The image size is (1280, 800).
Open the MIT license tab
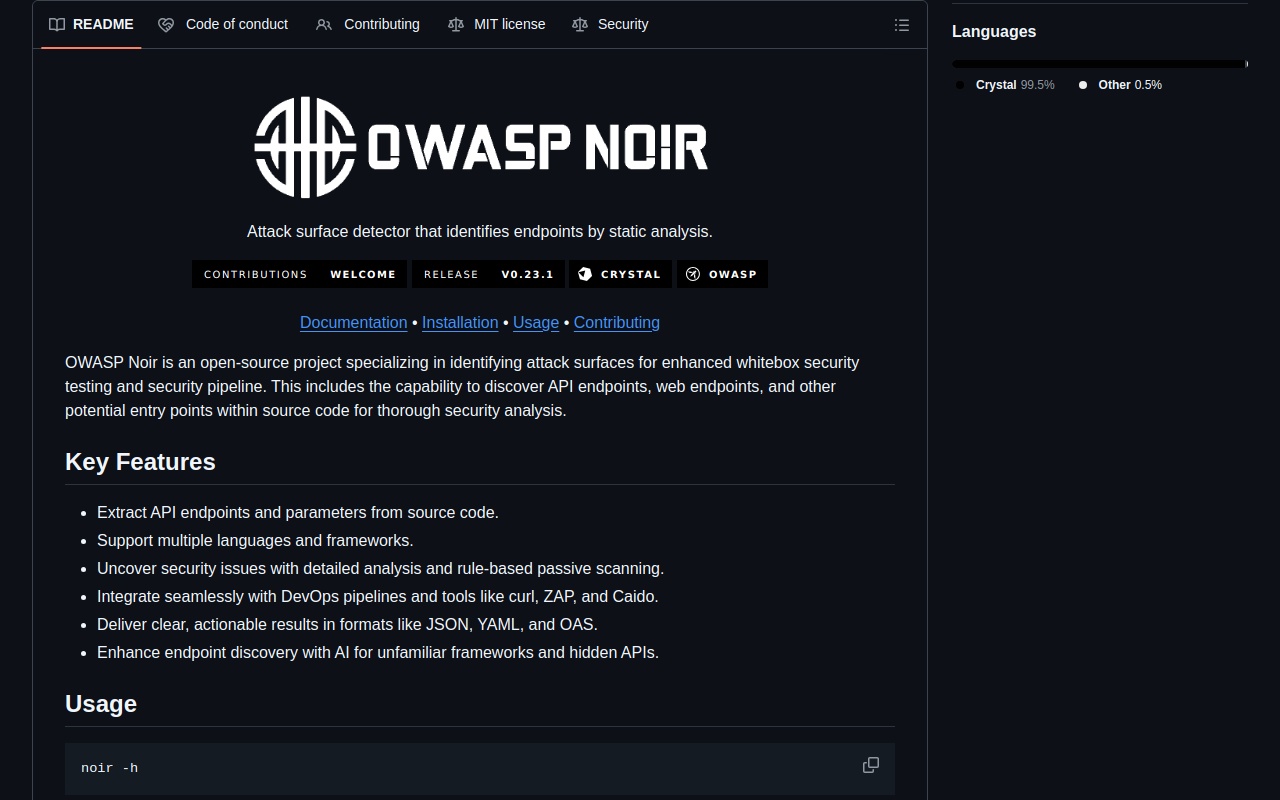point(509,24)
